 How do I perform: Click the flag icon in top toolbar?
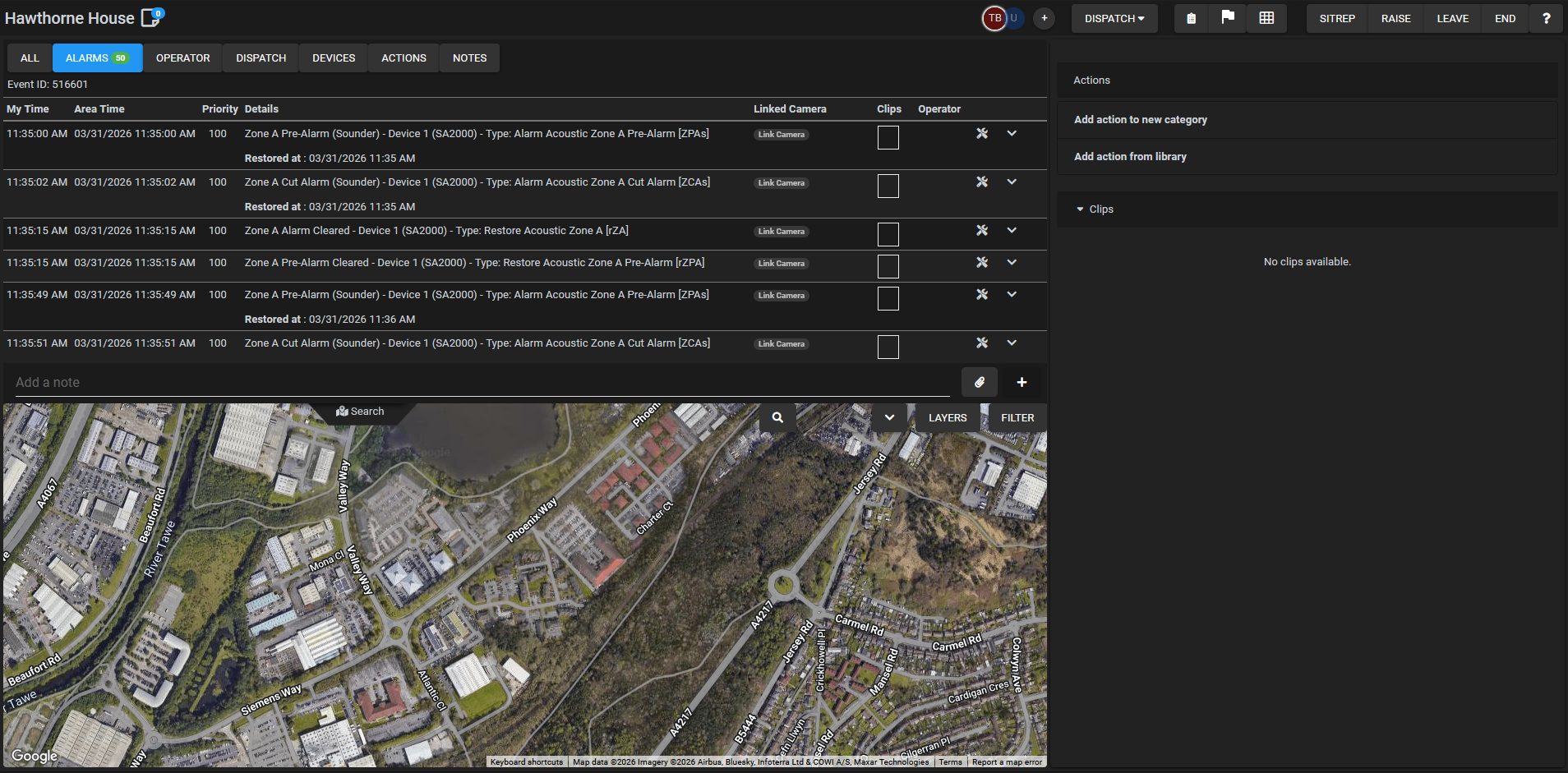(x=1228, y=18)
